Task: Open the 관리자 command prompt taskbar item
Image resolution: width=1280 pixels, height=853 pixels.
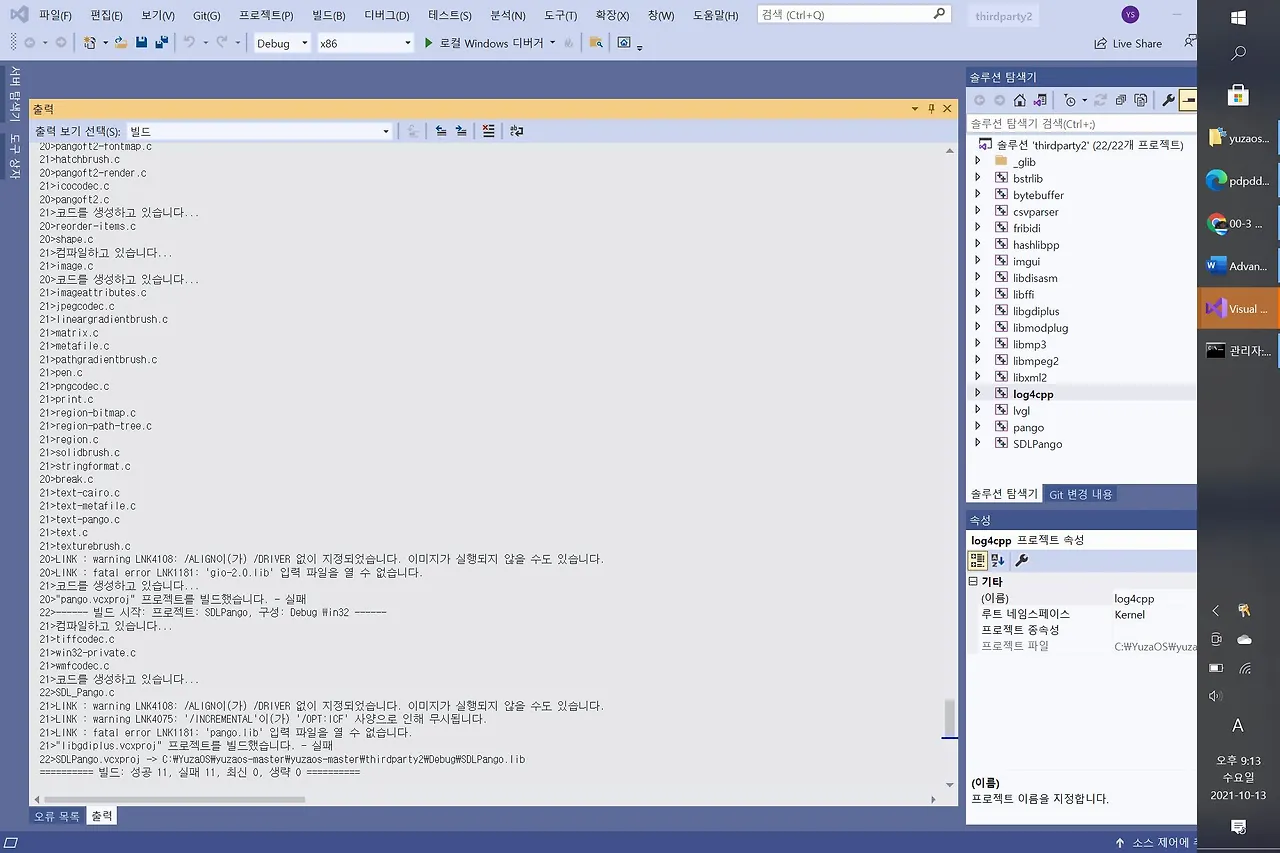Action: [1239, 350]
